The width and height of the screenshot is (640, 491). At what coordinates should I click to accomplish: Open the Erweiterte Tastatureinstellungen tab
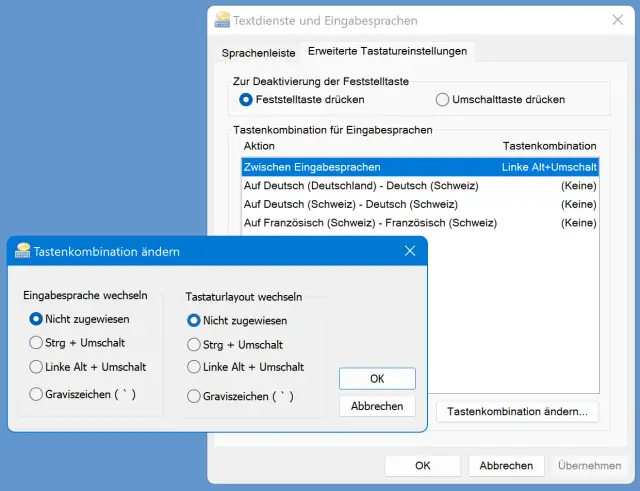[x=386, y=51]
